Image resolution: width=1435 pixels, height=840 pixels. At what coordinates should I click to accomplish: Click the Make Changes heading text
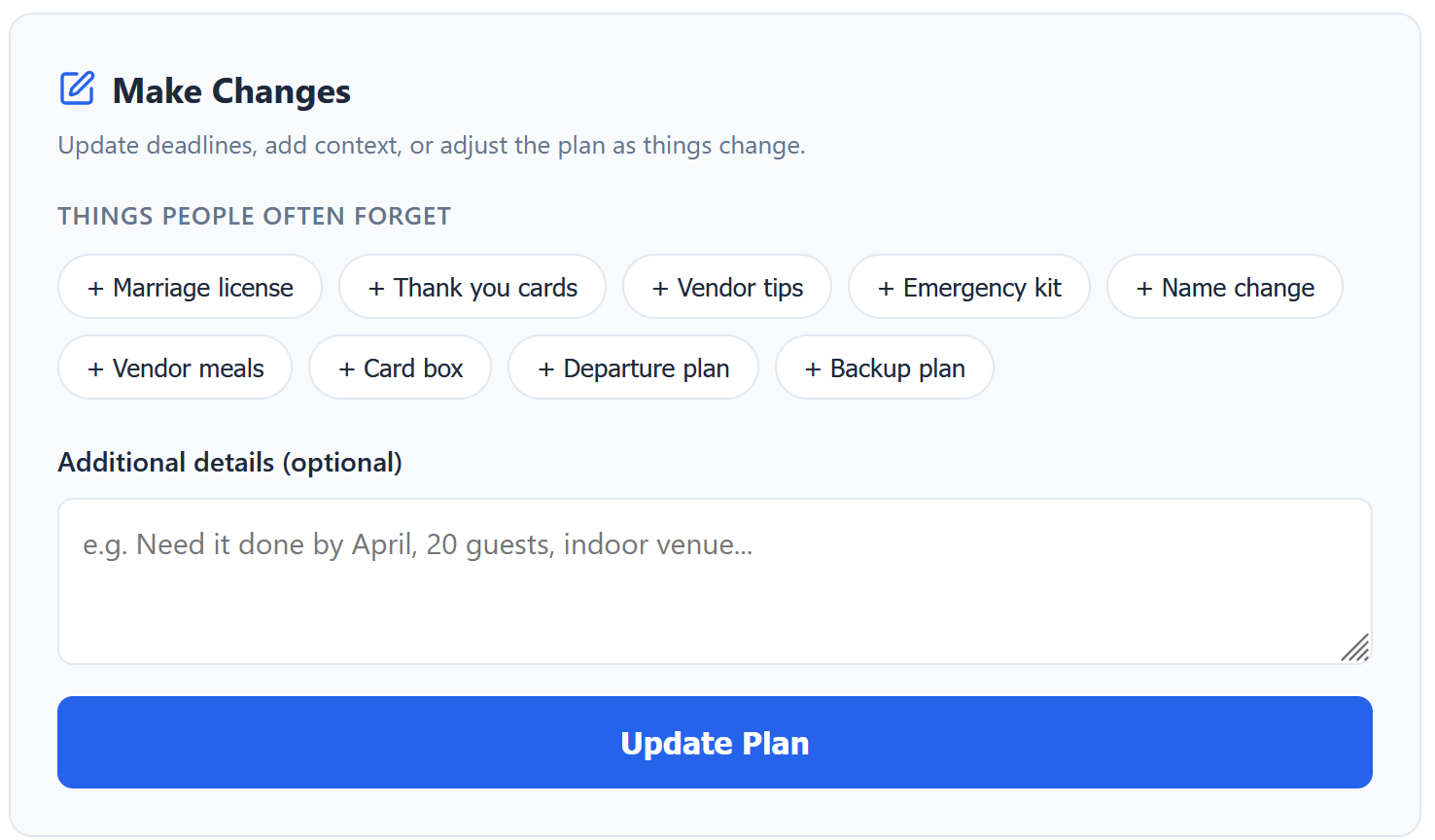[x=231, y=91]
